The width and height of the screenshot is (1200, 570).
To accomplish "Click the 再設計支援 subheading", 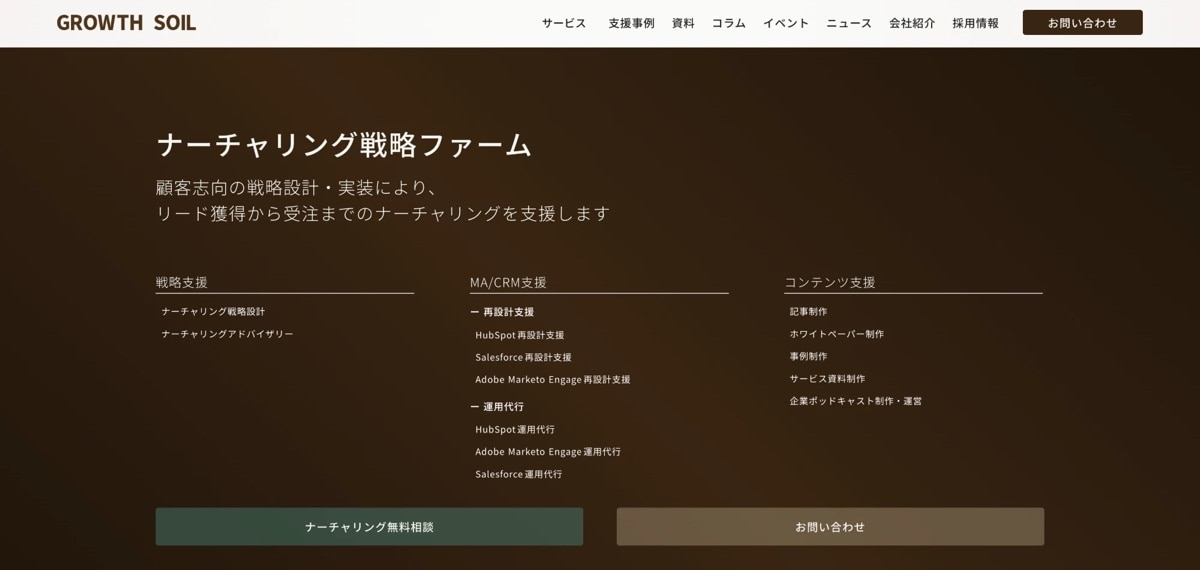I will tap(503, 312).
